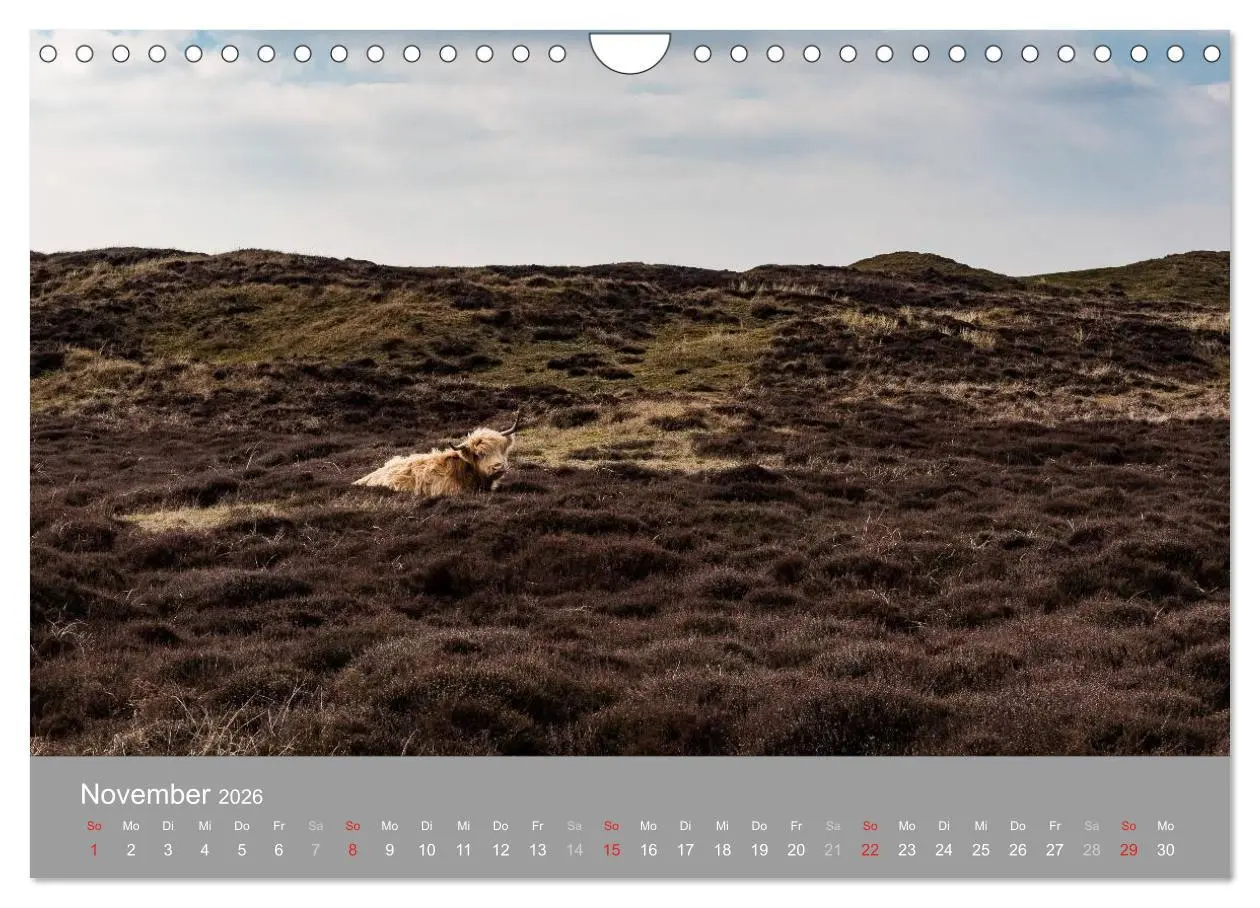Viewport: 1260px width, 908px height.
Task: Select date 6 in calendar row
Action: (x=279, y=850)
